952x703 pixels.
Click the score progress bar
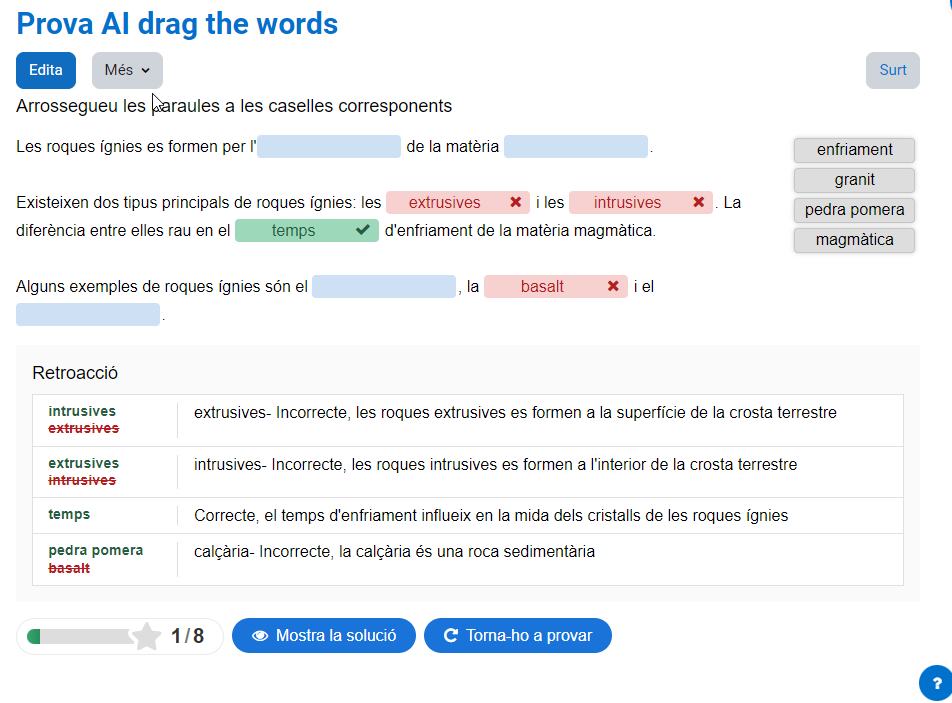80,636
